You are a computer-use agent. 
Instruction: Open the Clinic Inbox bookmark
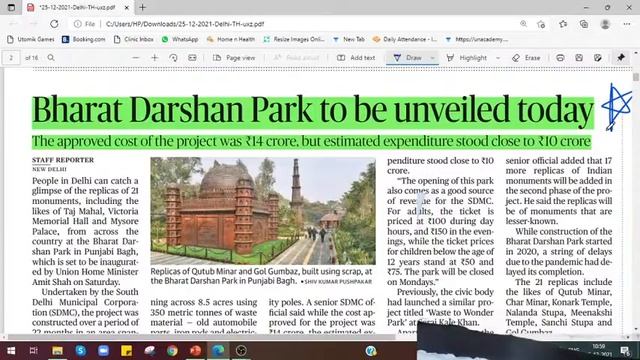[x=133, y=39]
